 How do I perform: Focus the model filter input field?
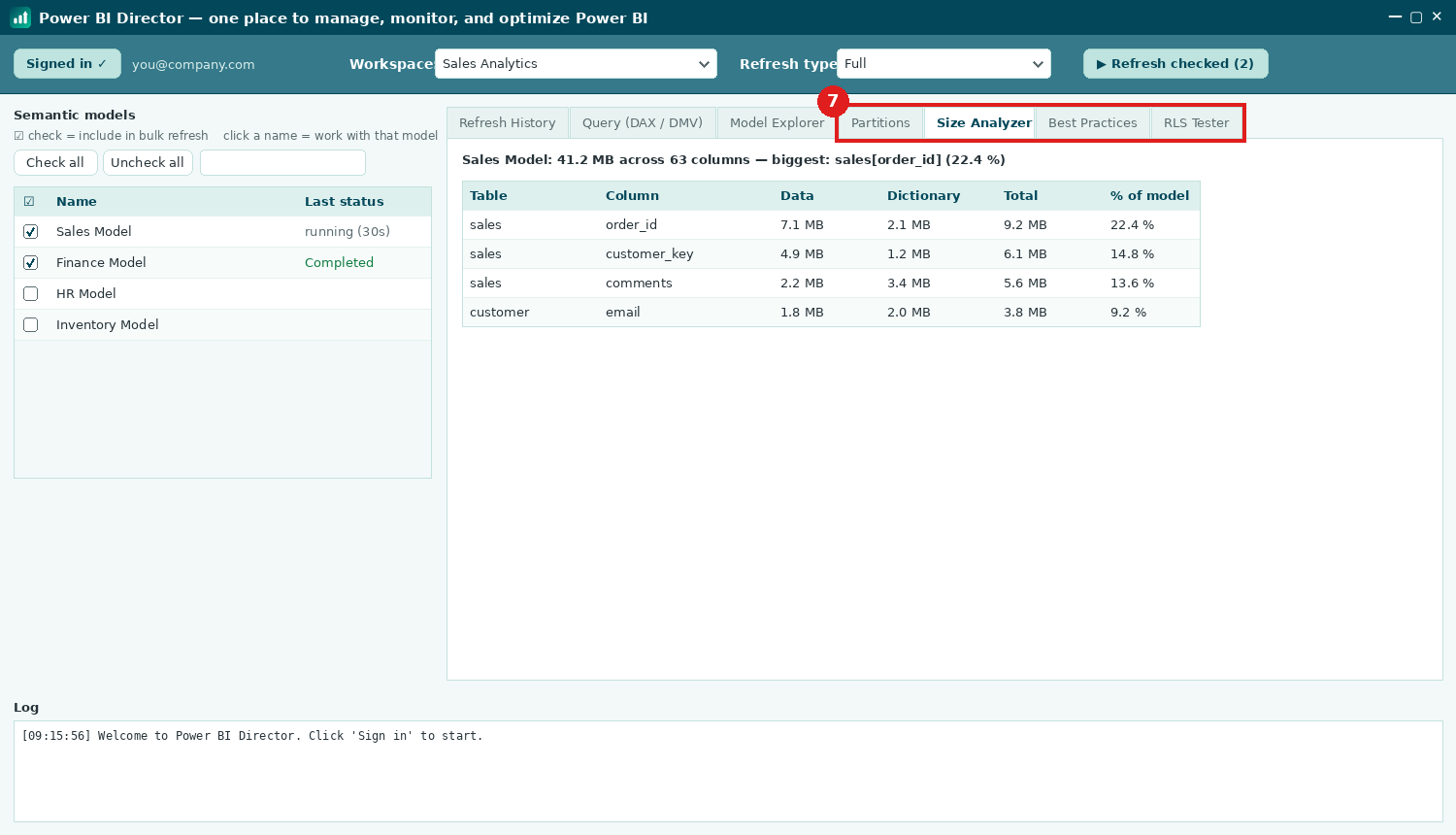point(282,162)
